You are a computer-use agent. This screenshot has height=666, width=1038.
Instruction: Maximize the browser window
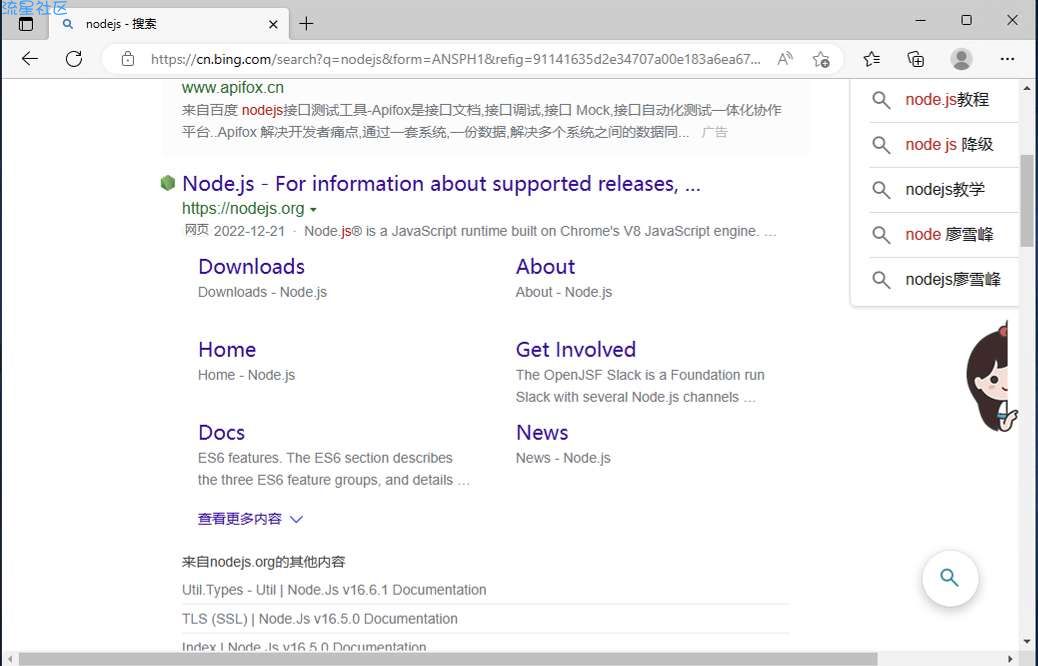(967, 21)
